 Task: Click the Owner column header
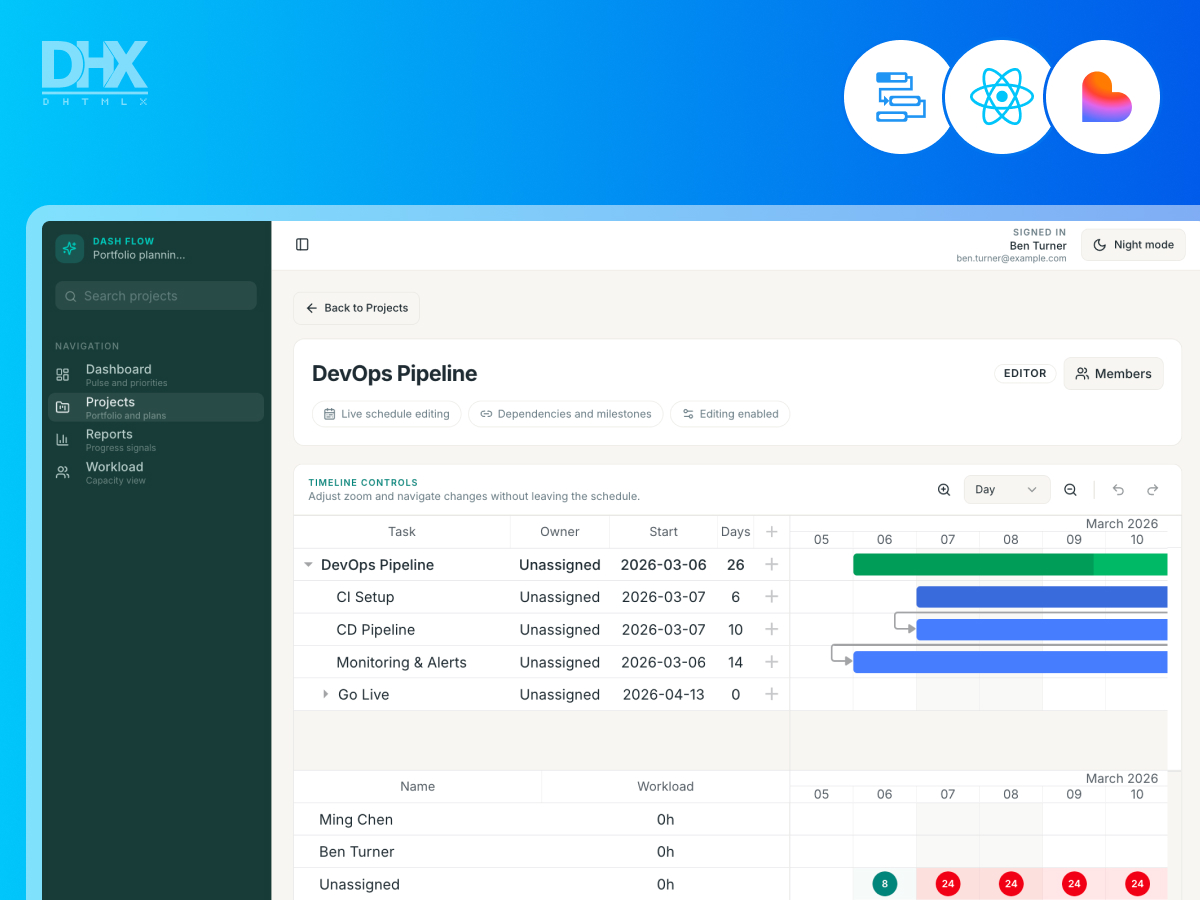(560, 532)
